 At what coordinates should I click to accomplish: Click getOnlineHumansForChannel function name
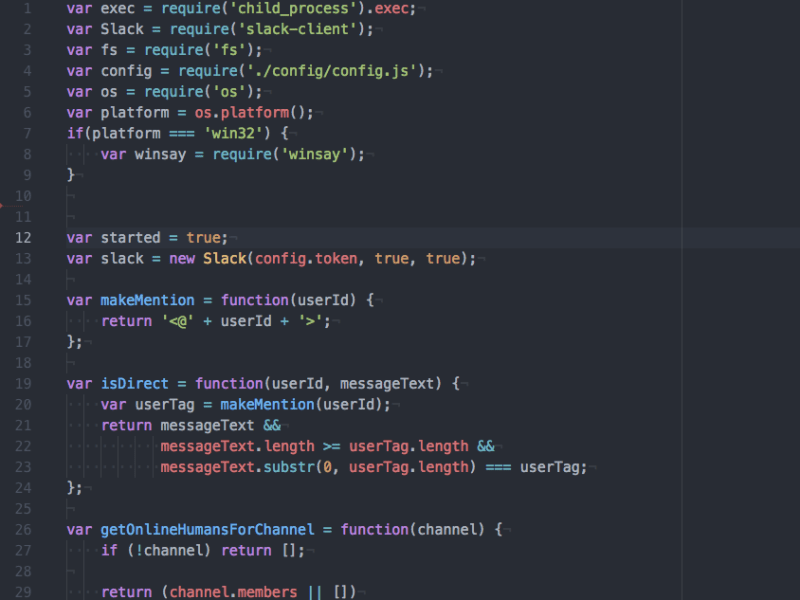208,530
